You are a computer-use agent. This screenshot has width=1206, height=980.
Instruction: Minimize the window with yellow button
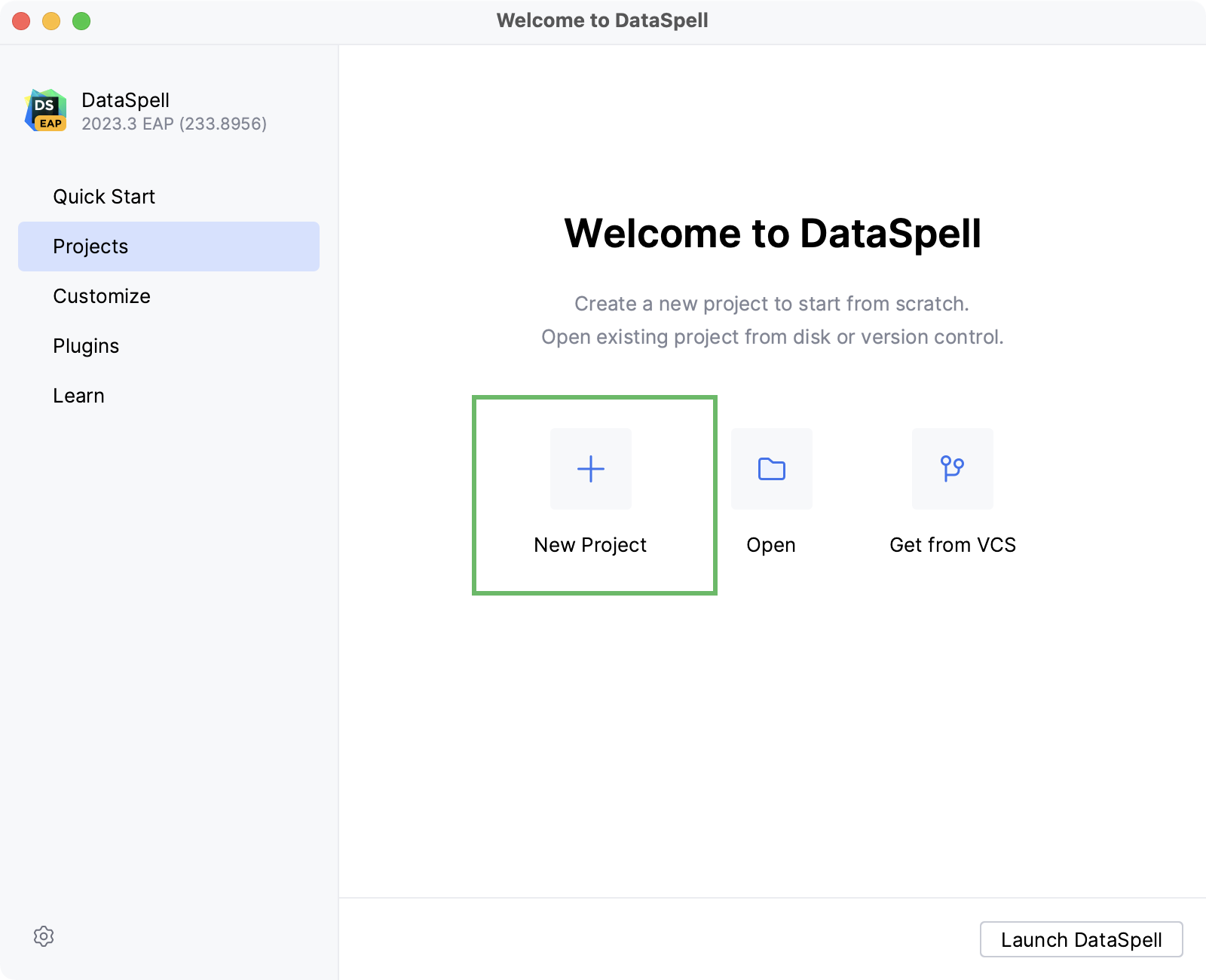point(51,21)
